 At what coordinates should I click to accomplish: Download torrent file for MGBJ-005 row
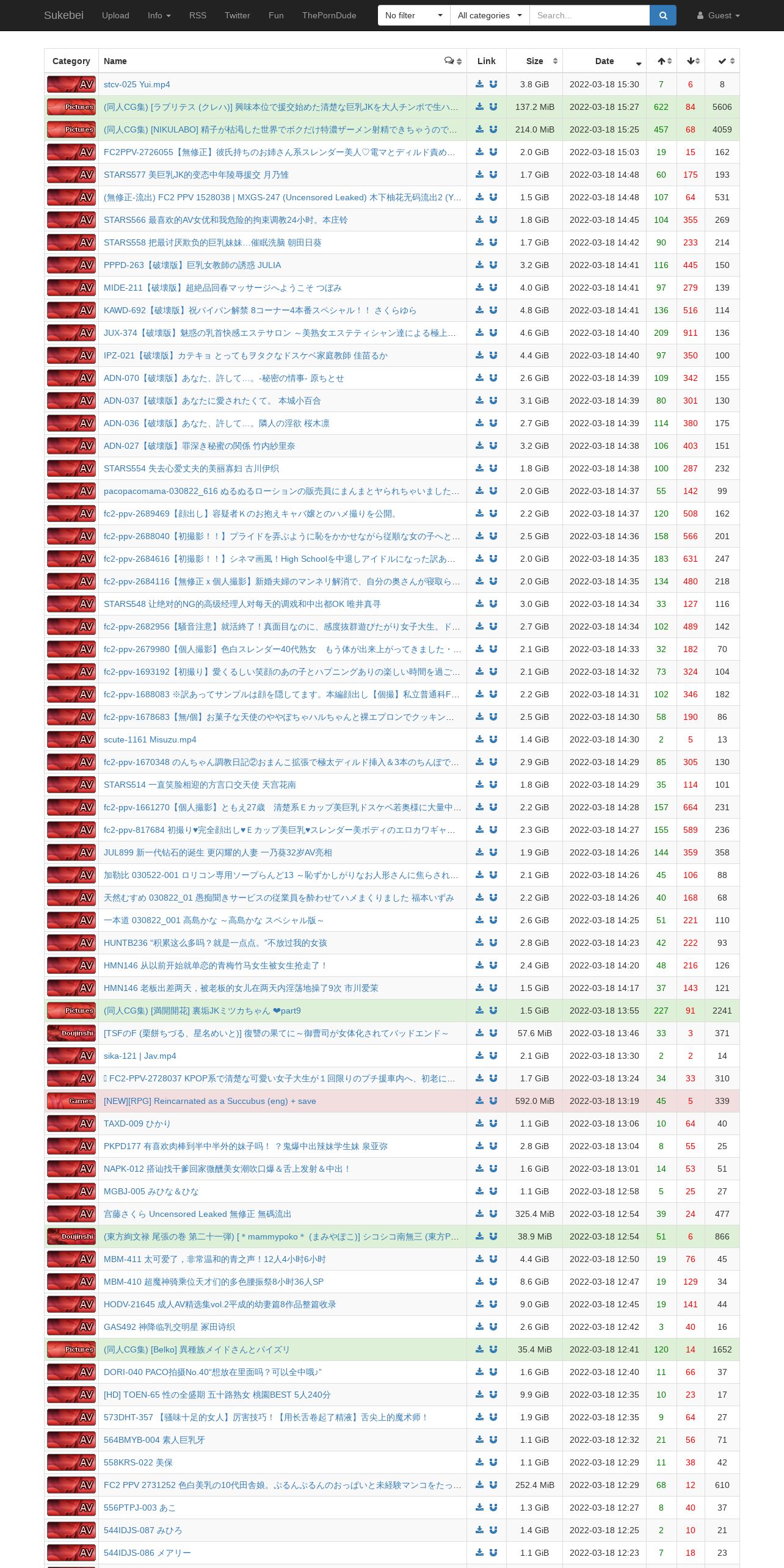coord(480,1191)
